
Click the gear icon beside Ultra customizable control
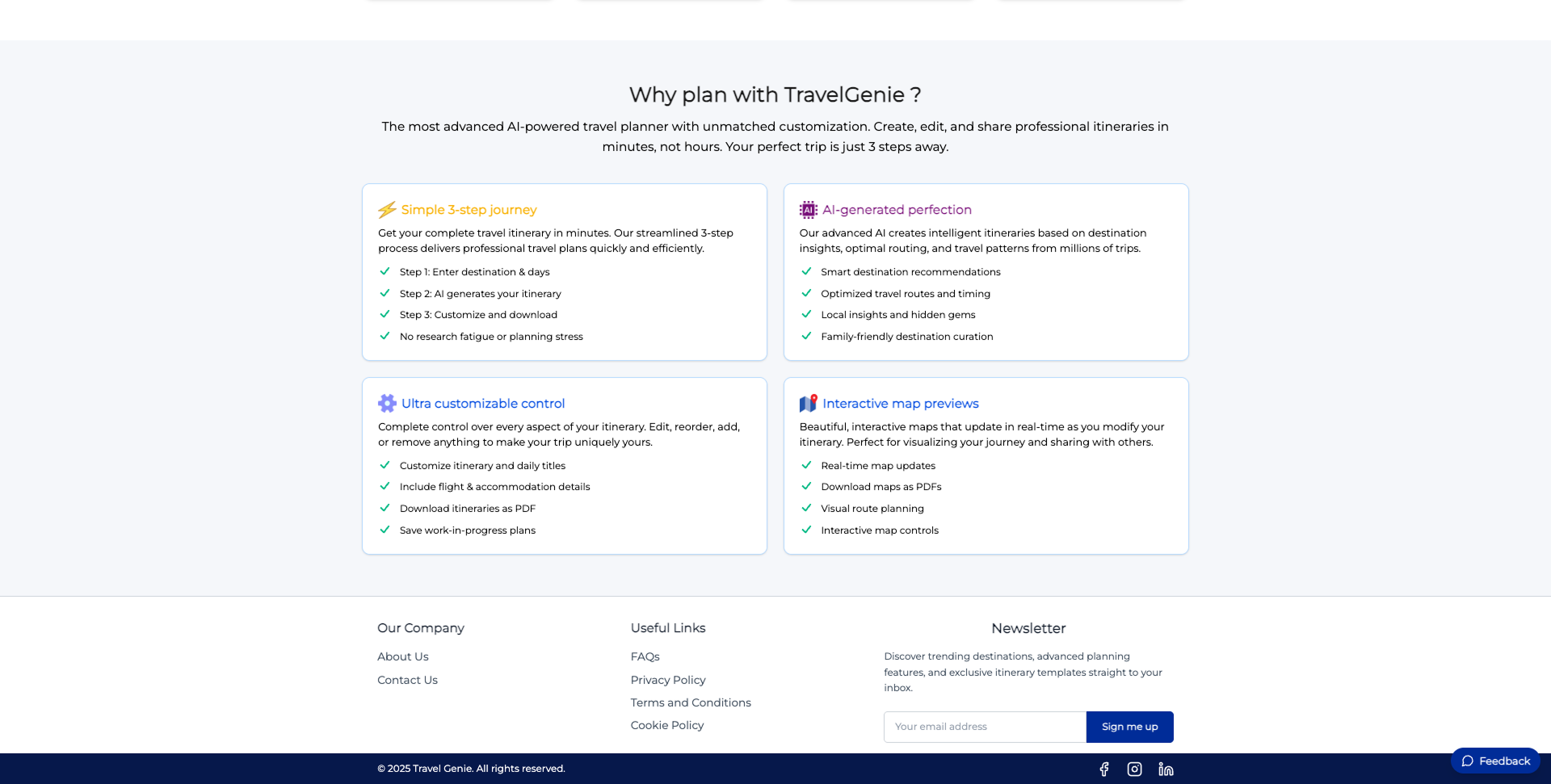click(387, 404)
